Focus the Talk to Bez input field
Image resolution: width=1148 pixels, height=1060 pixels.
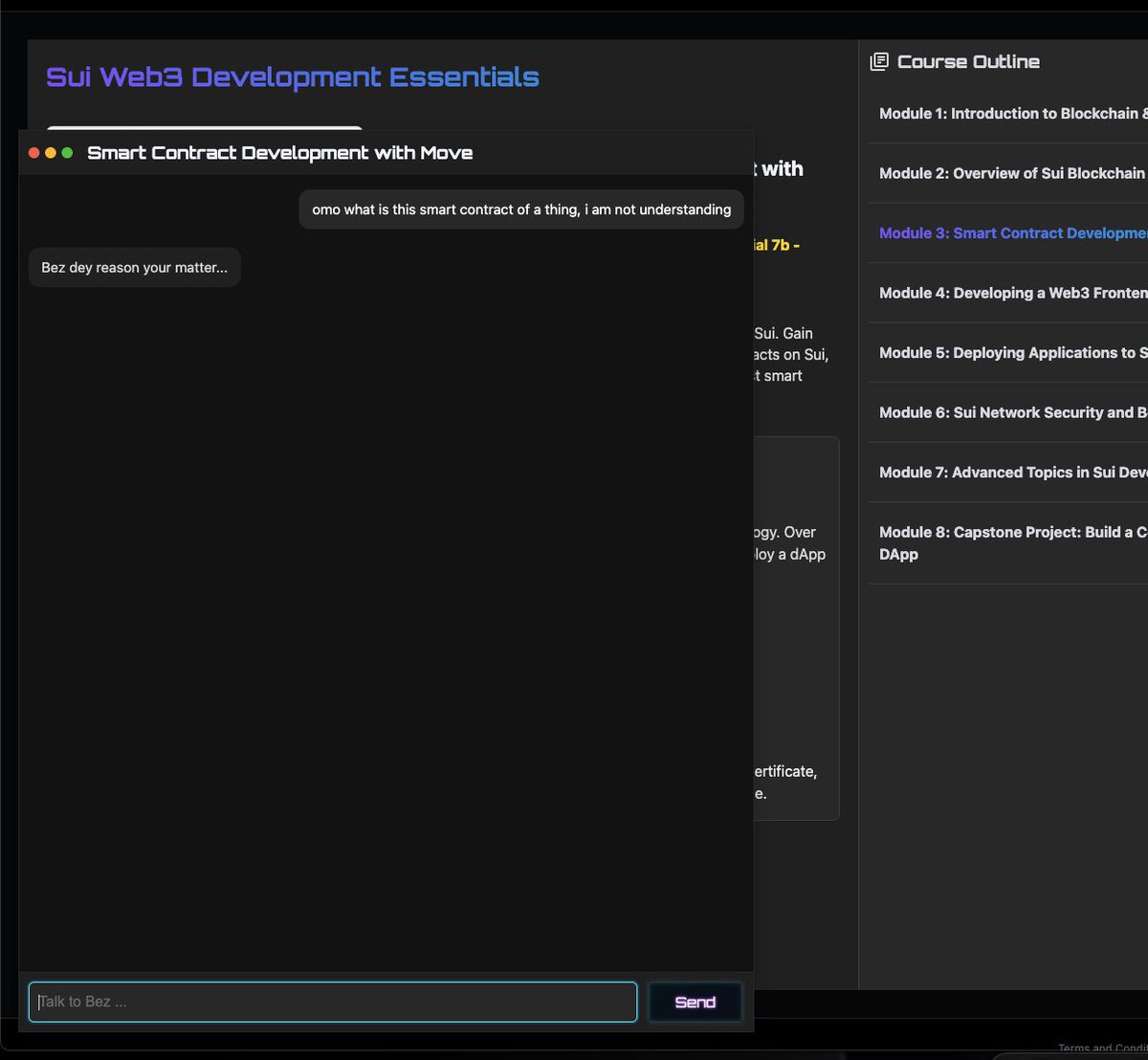click(x=333, y=1002)
